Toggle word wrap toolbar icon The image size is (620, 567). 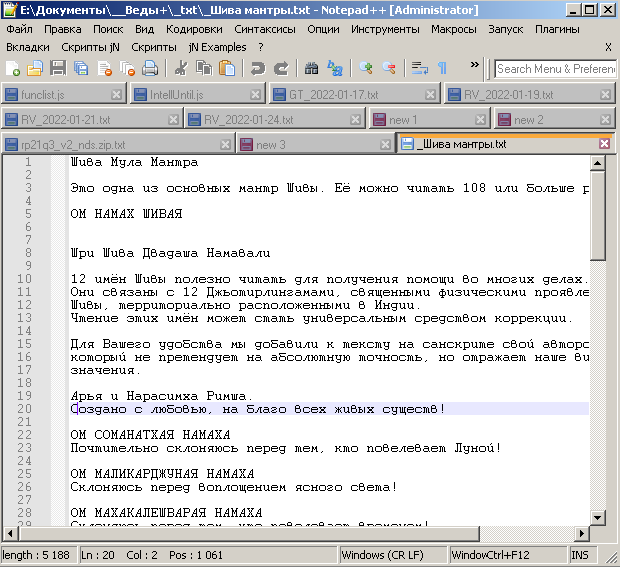420,68
